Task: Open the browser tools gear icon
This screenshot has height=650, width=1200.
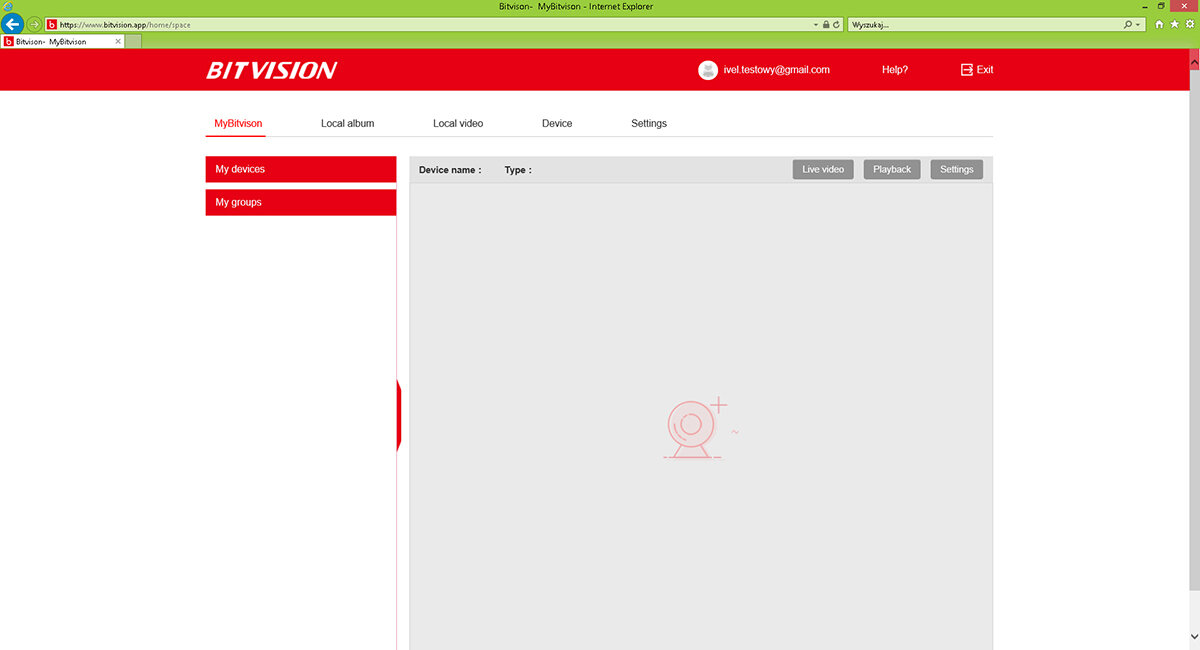Action: point(1187,24)
